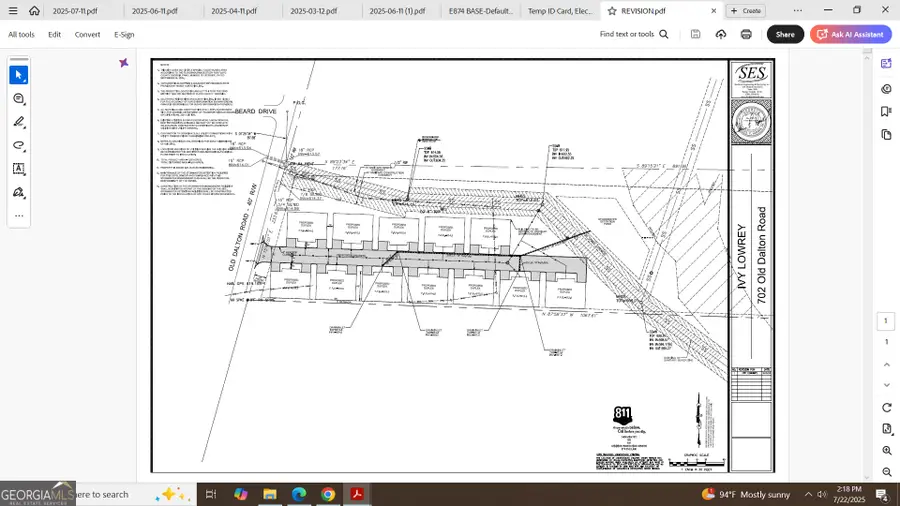The image size is (900, 506).
Task: Click the Share button
Action: coord(785,34)
